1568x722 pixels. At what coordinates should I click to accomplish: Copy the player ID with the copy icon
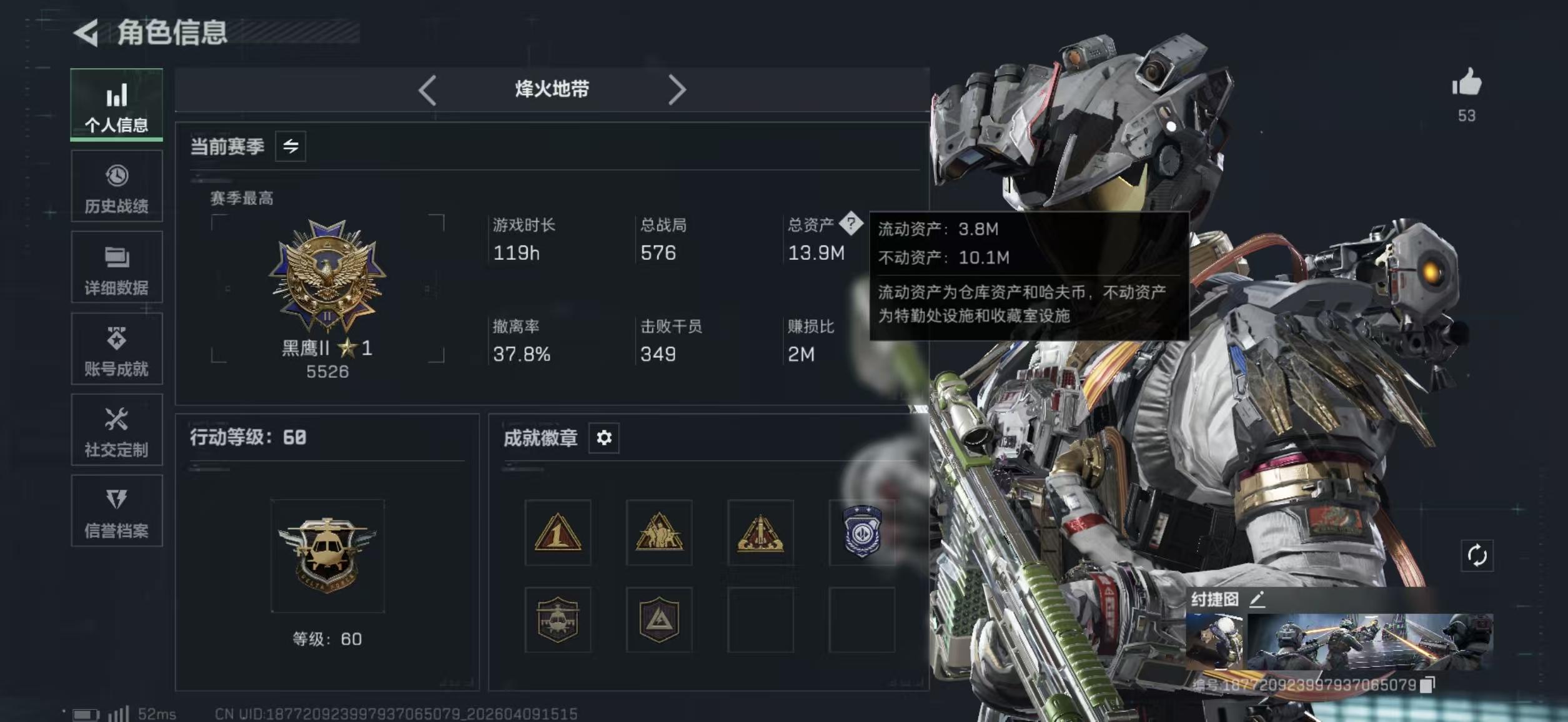(x=1427, y=685)
